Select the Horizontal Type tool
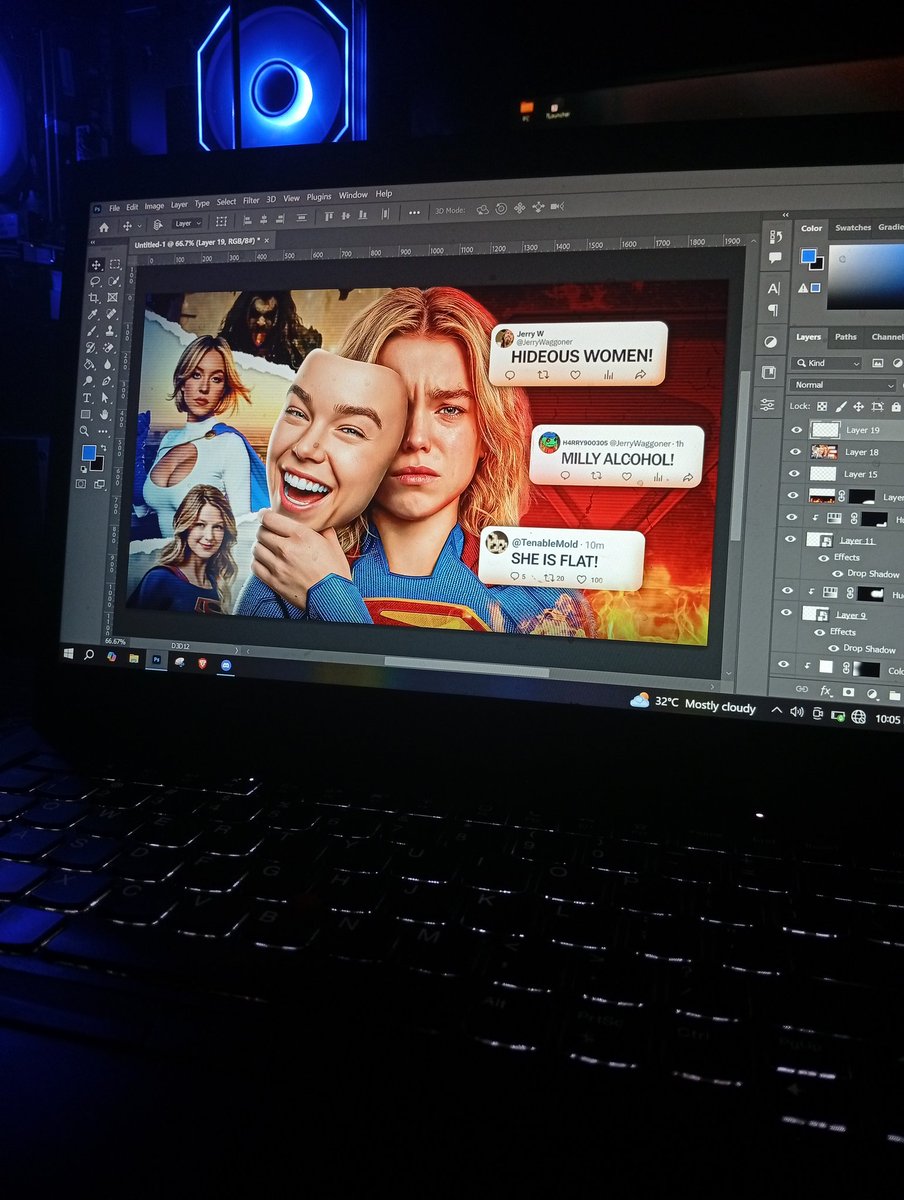Screen dimensions: 904x1200 (x=87, y=397)
